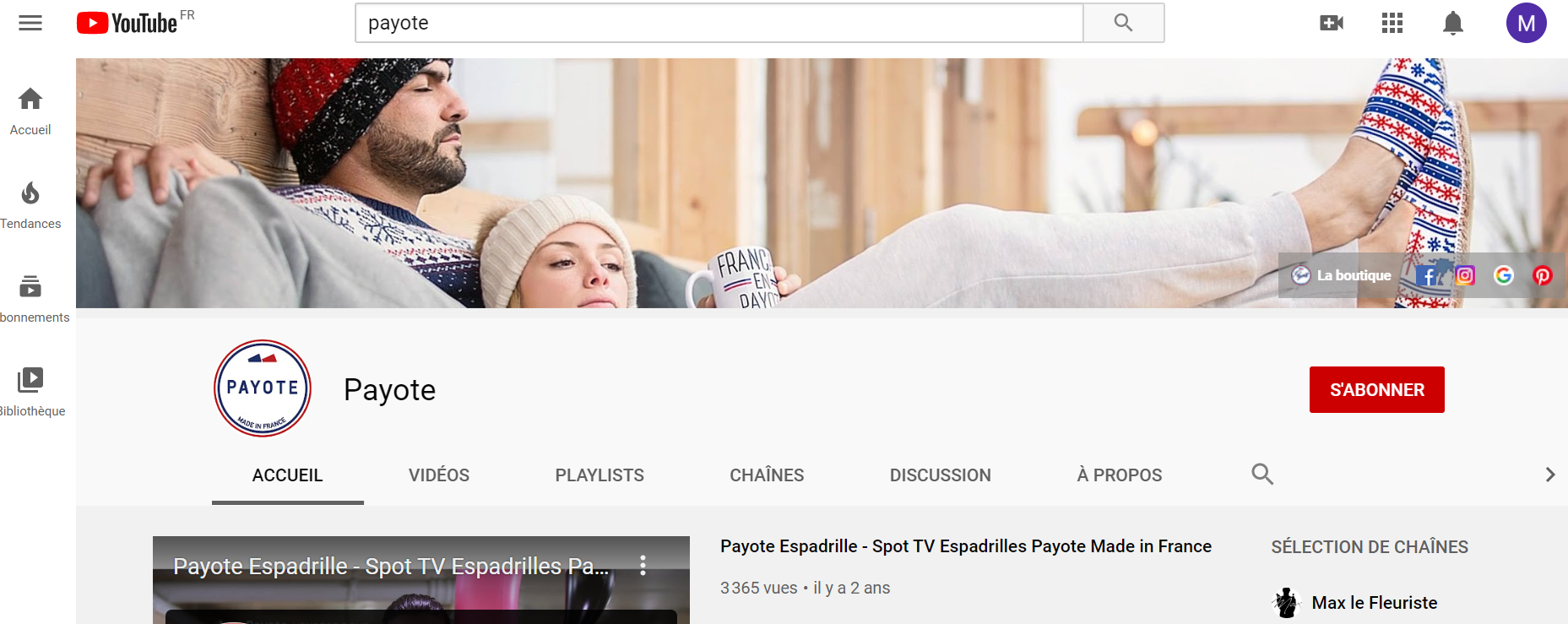Open the account avatar M

click(x=1527, y=23)
